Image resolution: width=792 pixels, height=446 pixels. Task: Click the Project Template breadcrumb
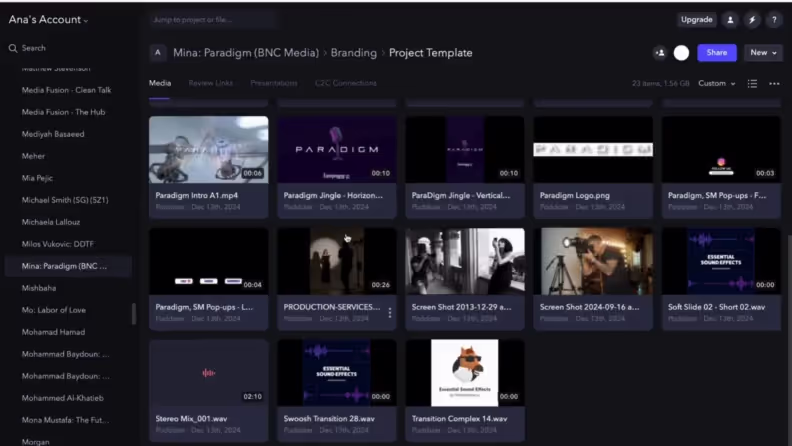point(430,53)
